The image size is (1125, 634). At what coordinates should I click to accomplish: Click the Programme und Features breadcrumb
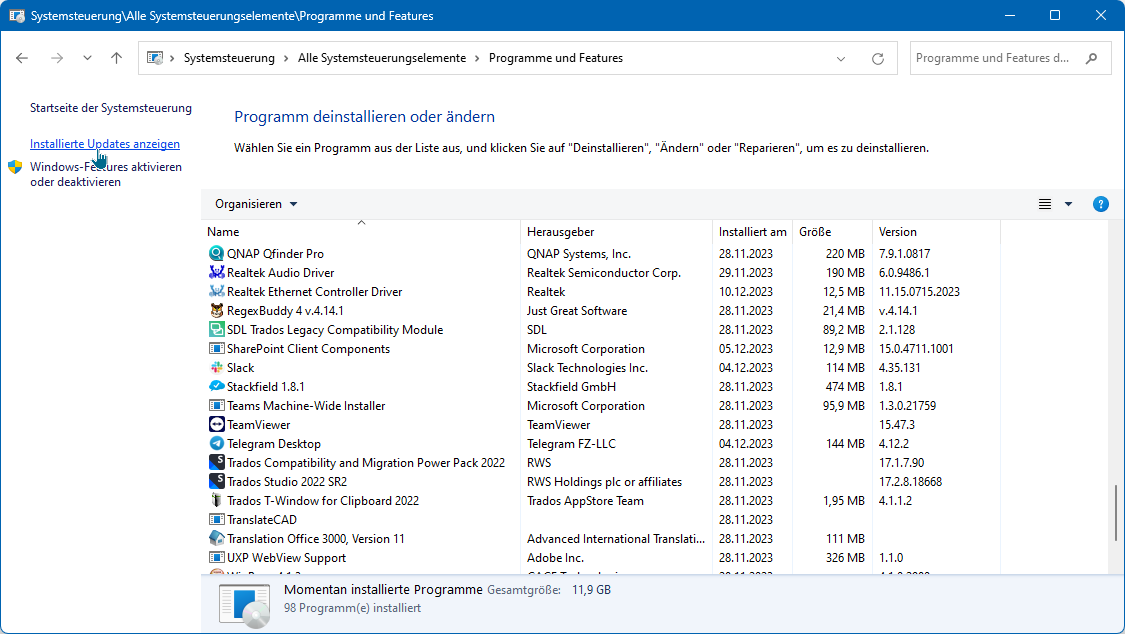point(555,58)
